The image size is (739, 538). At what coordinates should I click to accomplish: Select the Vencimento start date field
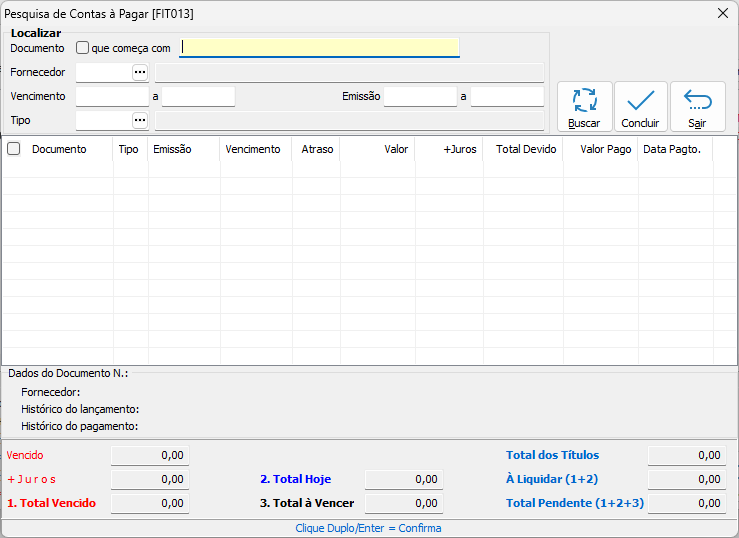click(112, 96)
